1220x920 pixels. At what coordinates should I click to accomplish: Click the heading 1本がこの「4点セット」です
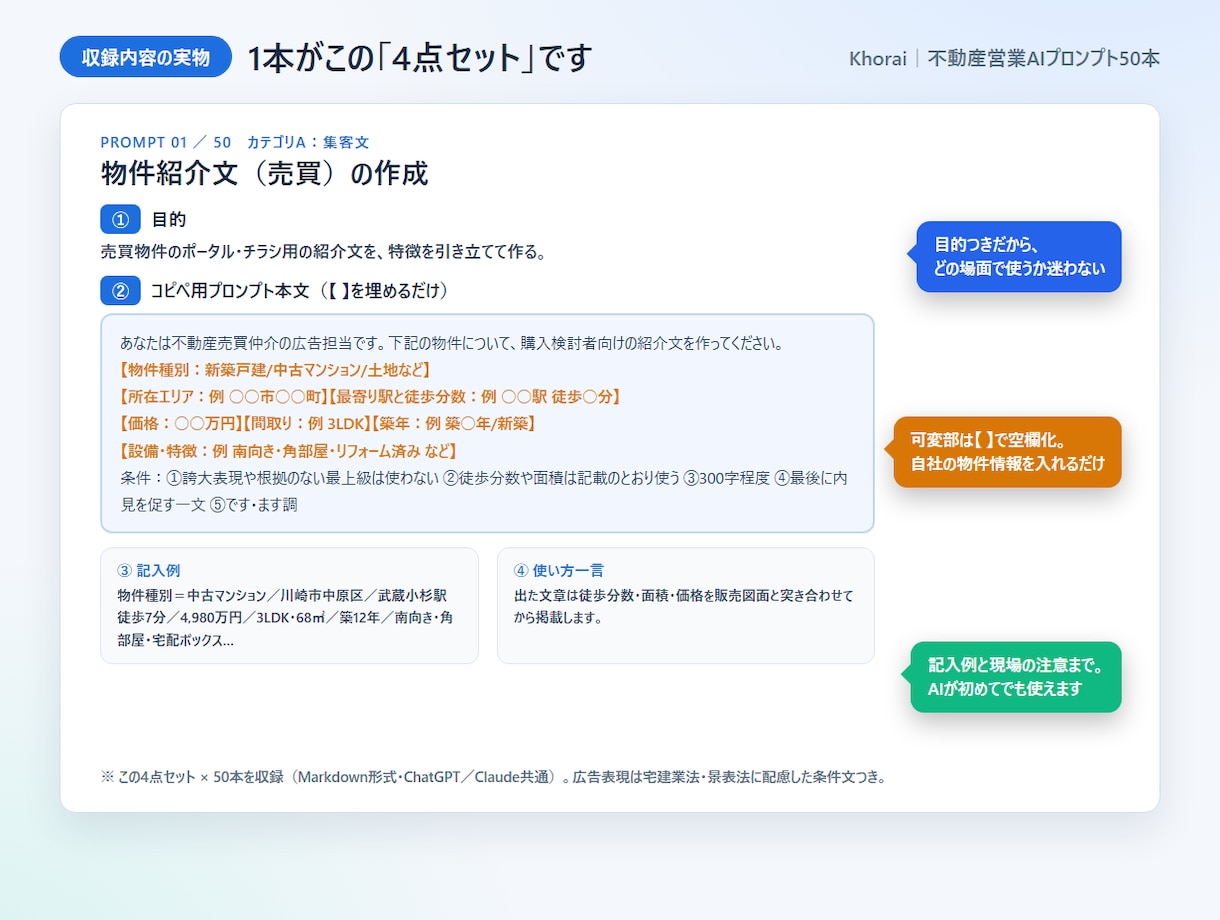pyautogui.click(x=420, y=58)
